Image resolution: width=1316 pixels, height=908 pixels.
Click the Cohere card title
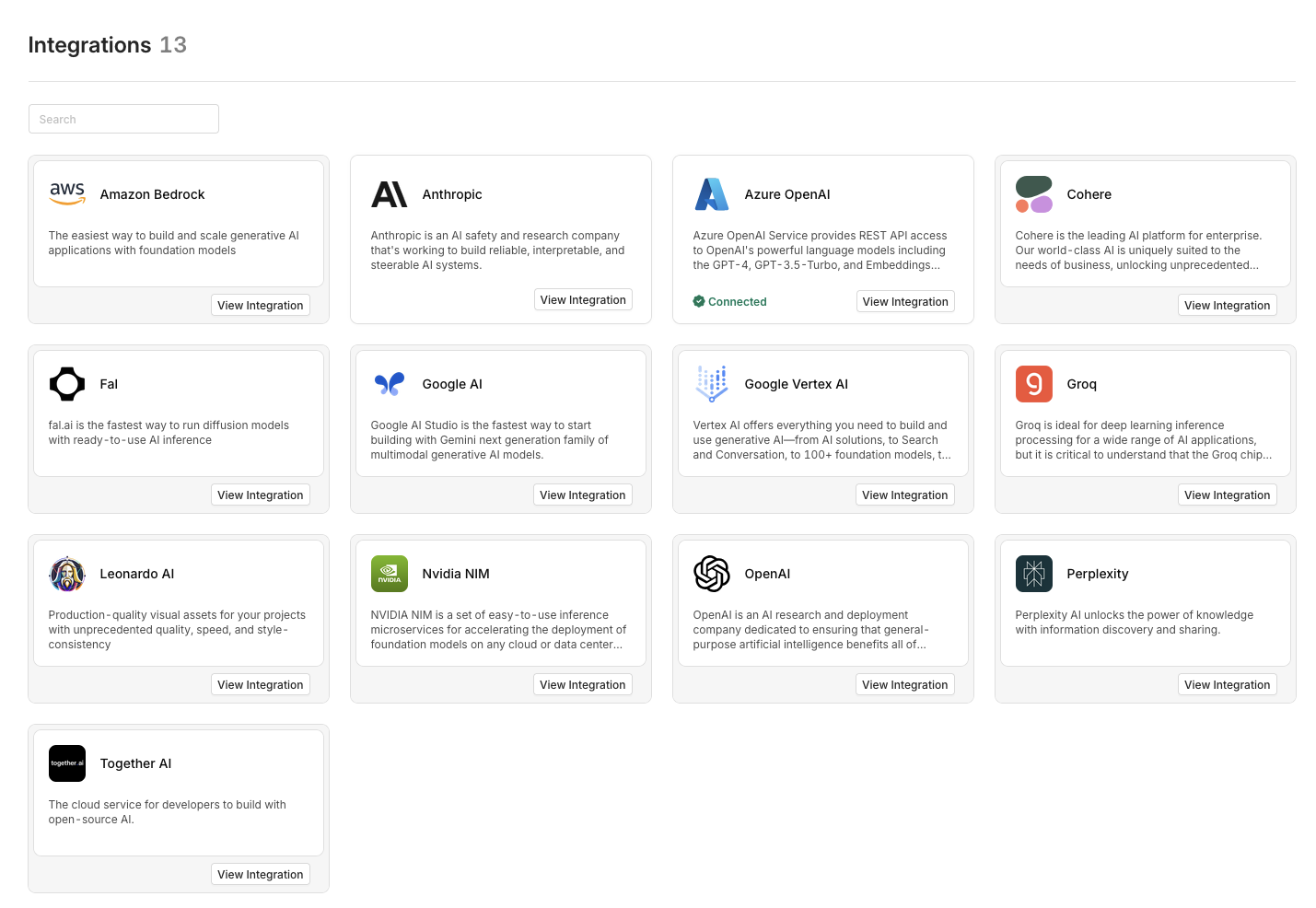1089,194
